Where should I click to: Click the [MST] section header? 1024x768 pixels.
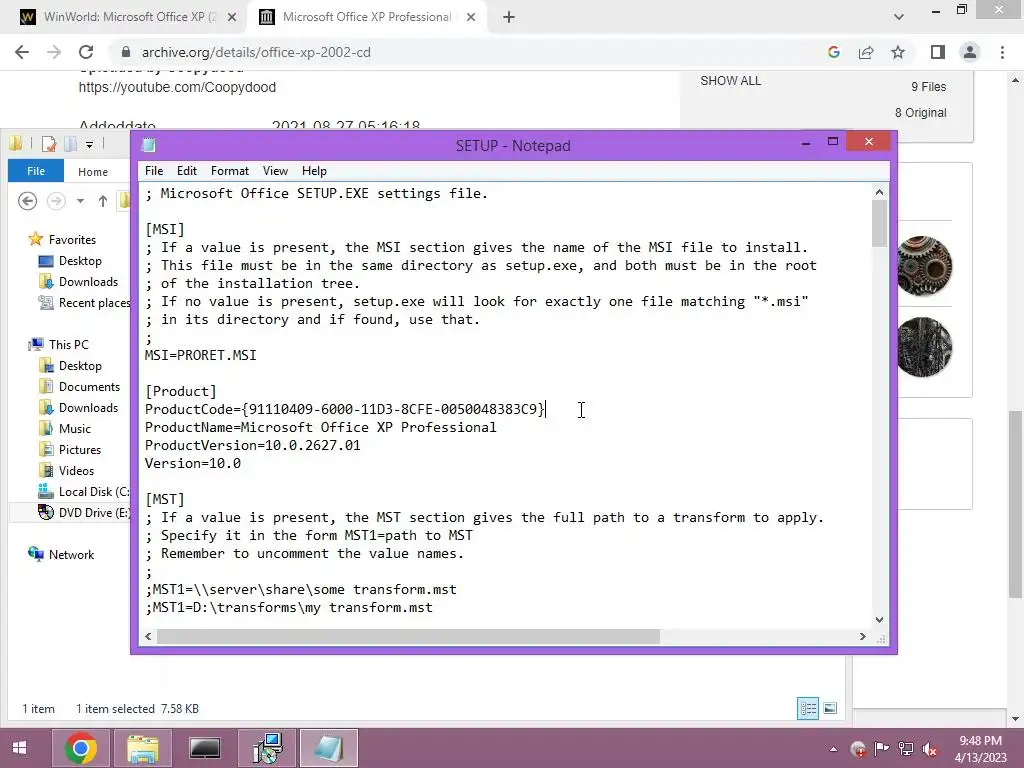click(165, 499)
